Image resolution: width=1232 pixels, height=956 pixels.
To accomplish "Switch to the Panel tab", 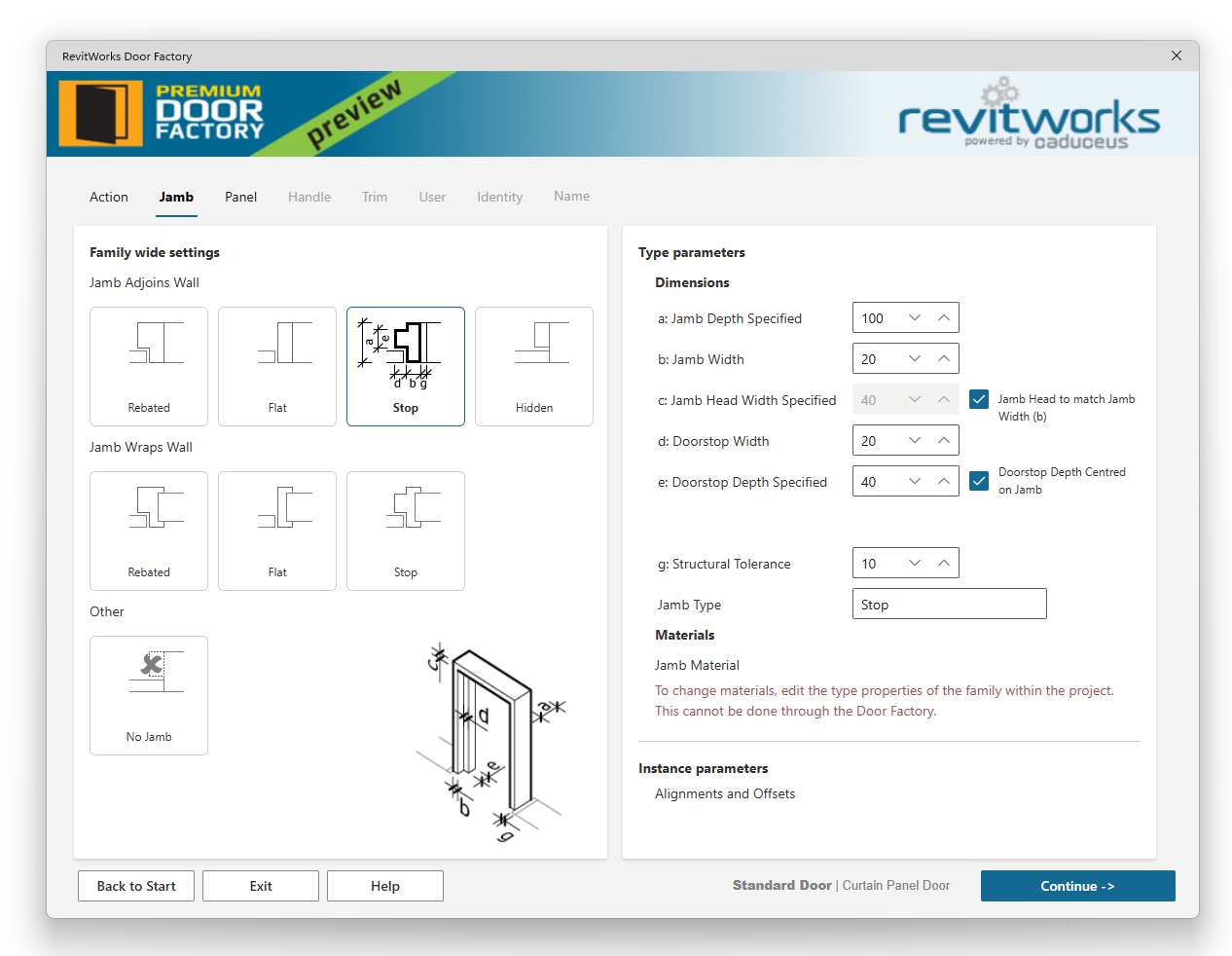I will pos(240,197).
